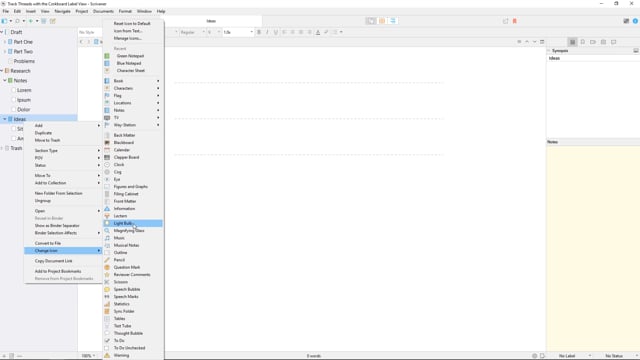Open the Way Station icon submenu
Viewport: 640px width, 360px height.
point(133,125)
